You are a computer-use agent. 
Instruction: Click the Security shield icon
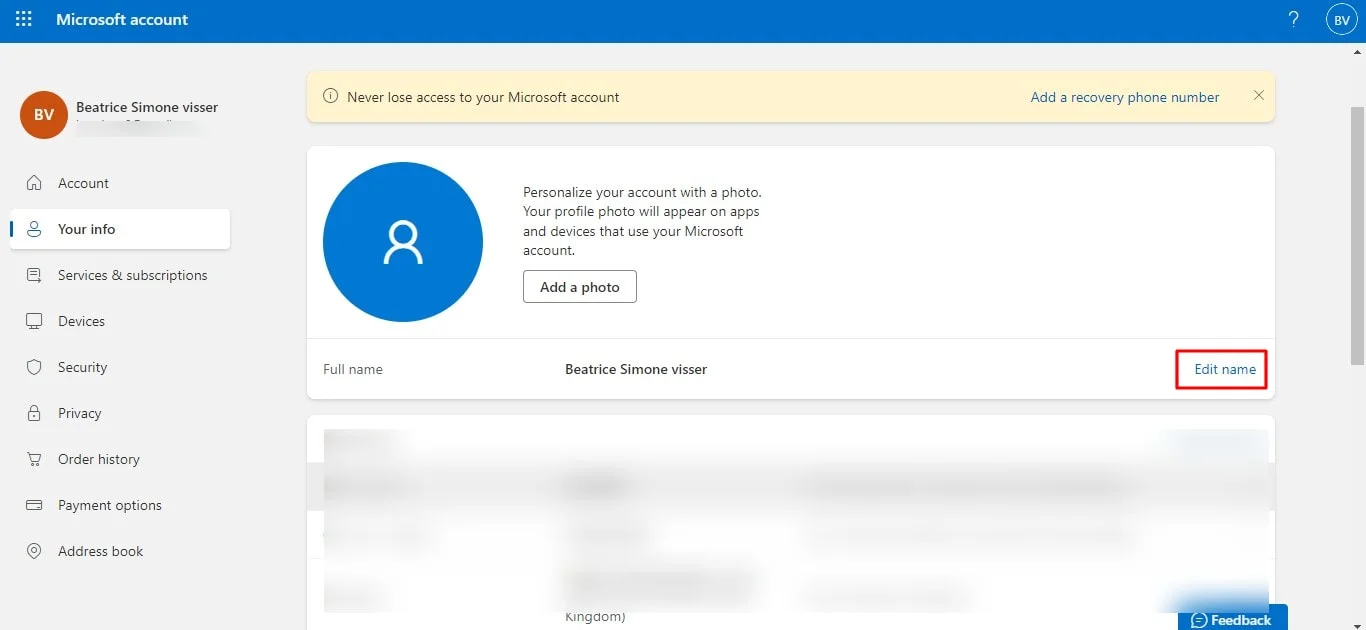point(35,367)
